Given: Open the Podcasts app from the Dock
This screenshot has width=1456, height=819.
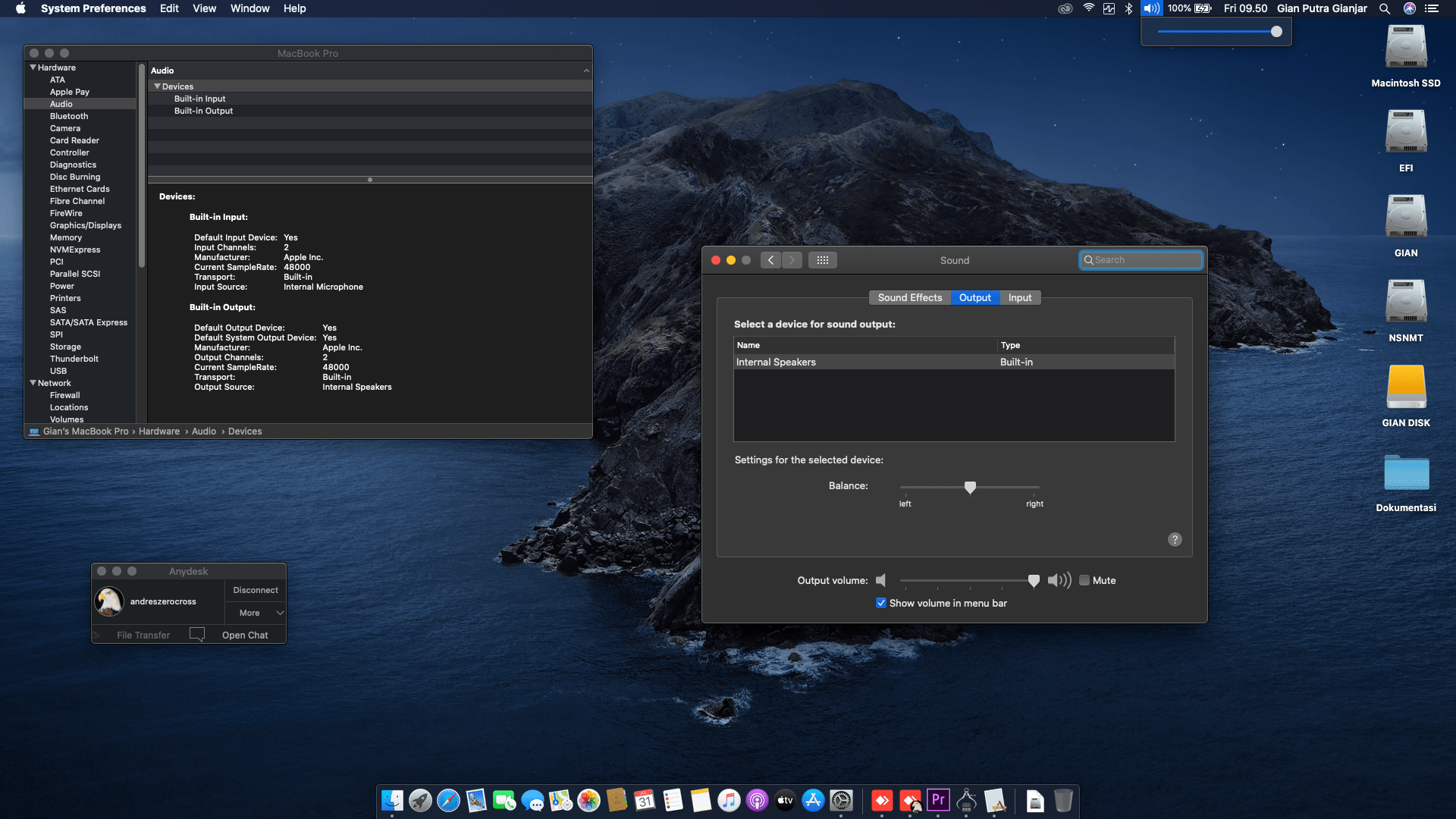Looking at the screenshot, I should [x=757, y=800].
